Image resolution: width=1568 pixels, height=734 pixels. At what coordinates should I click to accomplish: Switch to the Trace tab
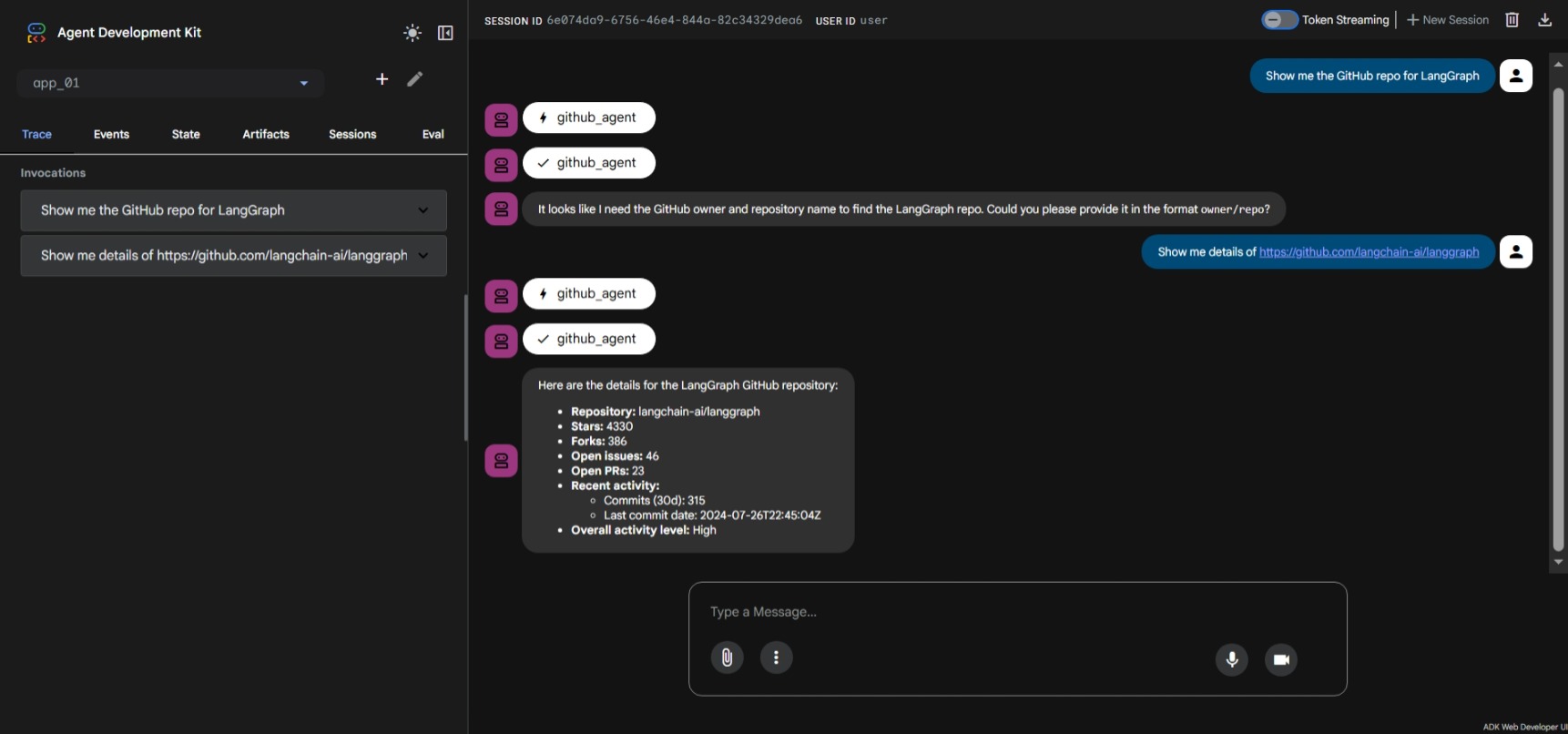pos(36,134)
